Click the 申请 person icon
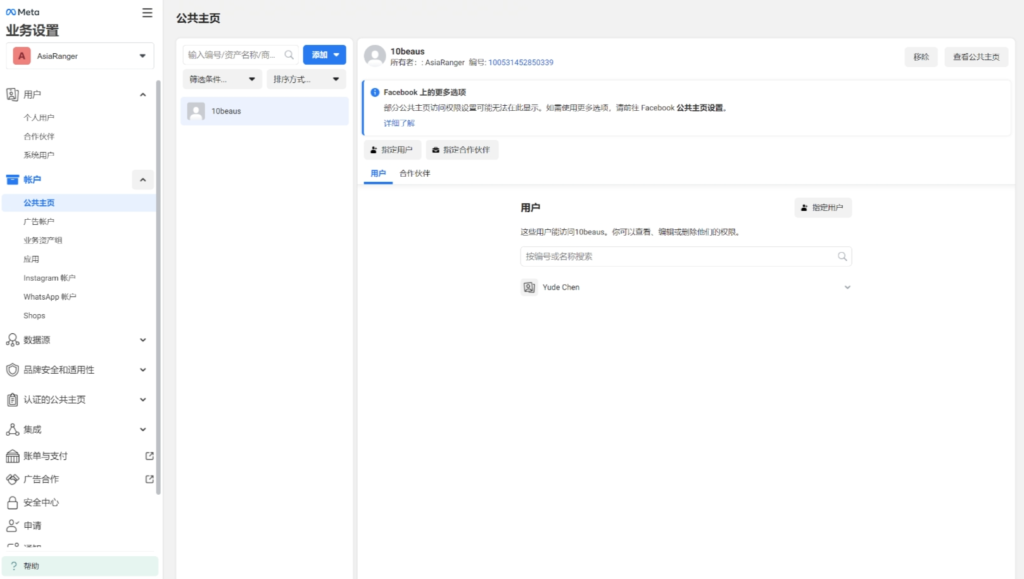Viewport: 1024px width, 579px height. coord(12,525)
